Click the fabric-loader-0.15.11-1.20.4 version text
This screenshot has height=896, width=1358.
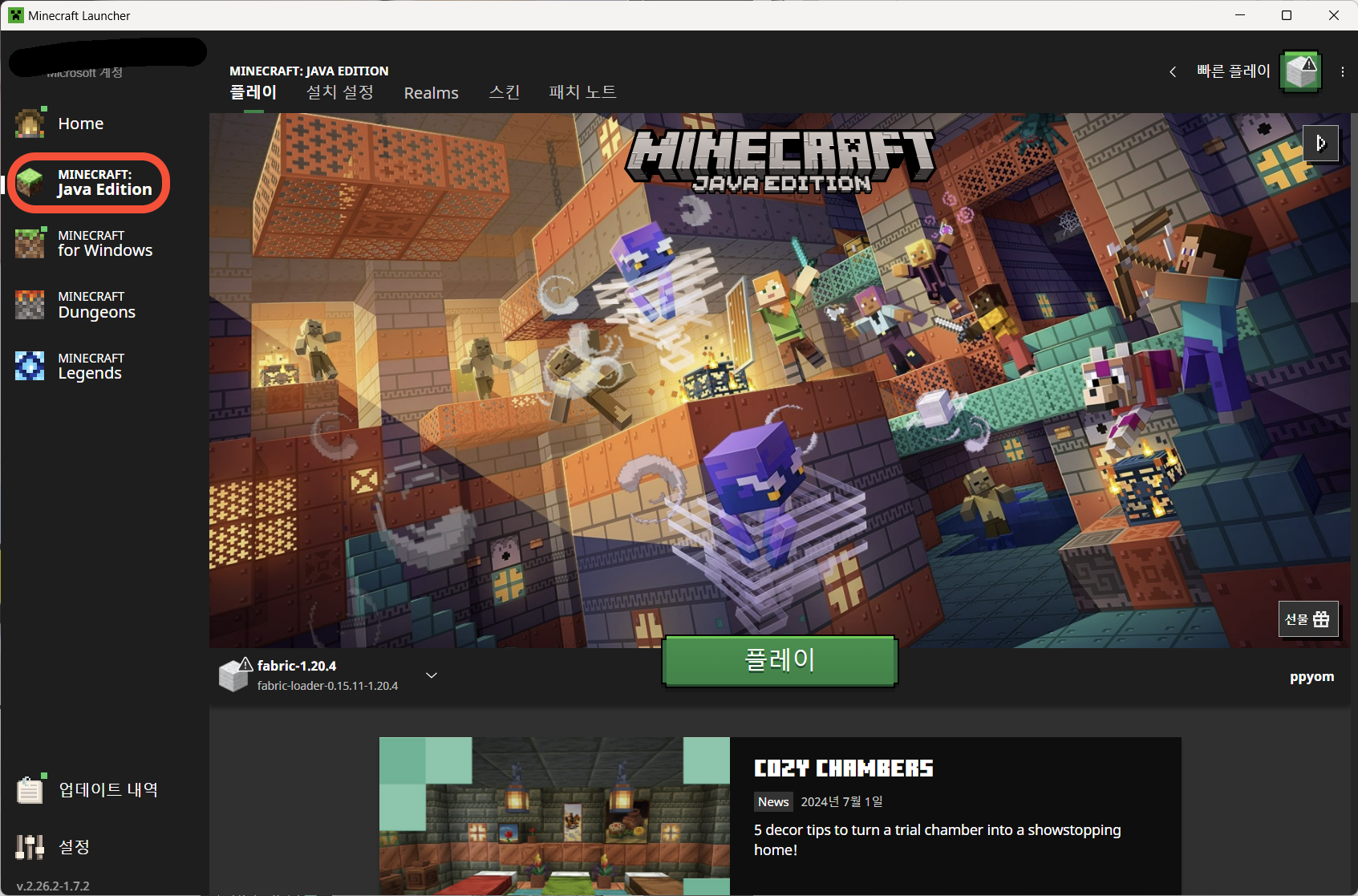[x=327, y=686]
